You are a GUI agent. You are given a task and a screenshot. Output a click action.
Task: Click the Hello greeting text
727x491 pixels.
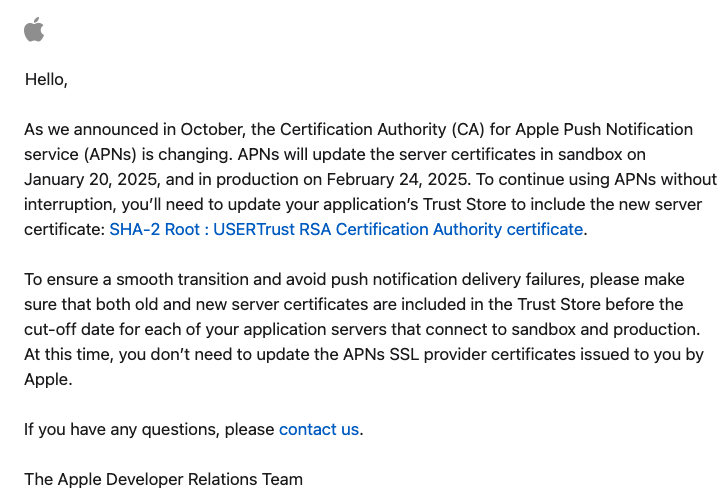coord(46,80)
